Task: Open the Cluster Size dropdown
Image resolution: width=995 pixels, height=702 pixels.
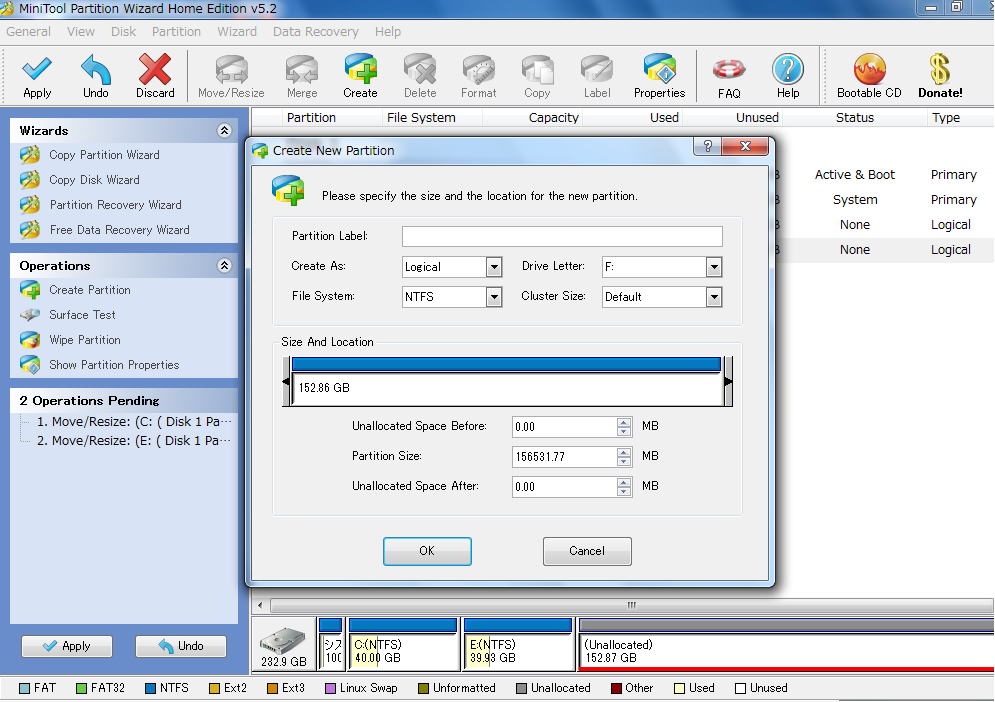Action: coord(714,297)
